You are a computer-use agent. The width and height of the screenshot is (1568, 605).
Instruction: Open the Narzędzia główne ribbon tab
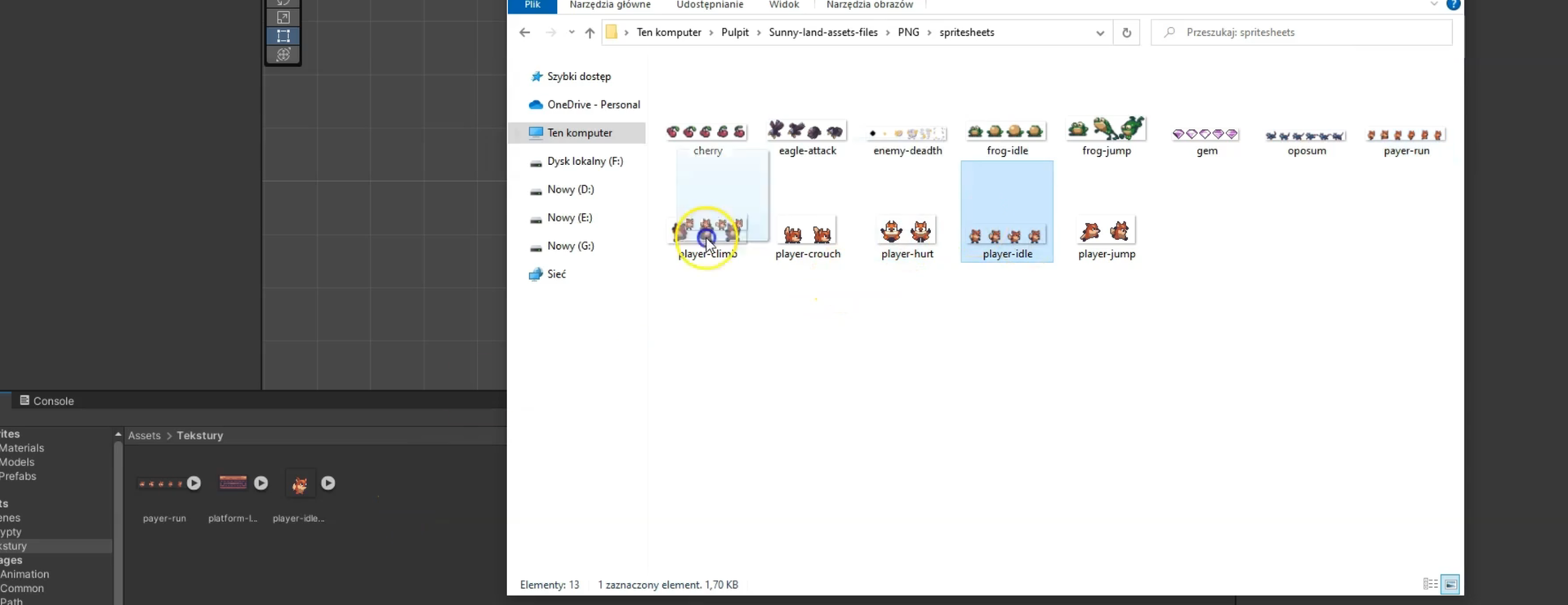pyautogui.click(x=610, y=6)
